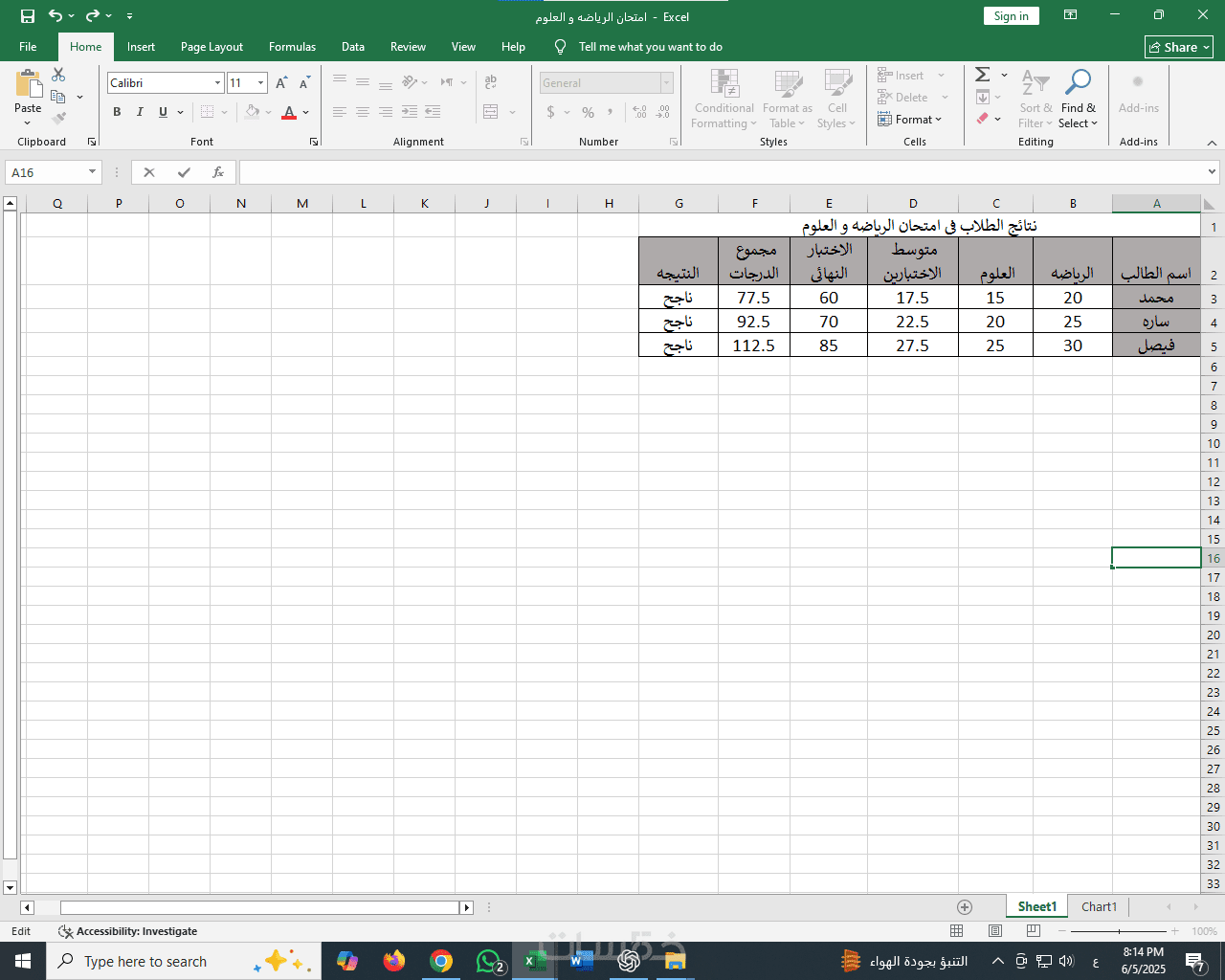Viewport: 1225px width, 980px height.
Task: Open the Formulas ribbon tab
Action: [x=292, y=47]
